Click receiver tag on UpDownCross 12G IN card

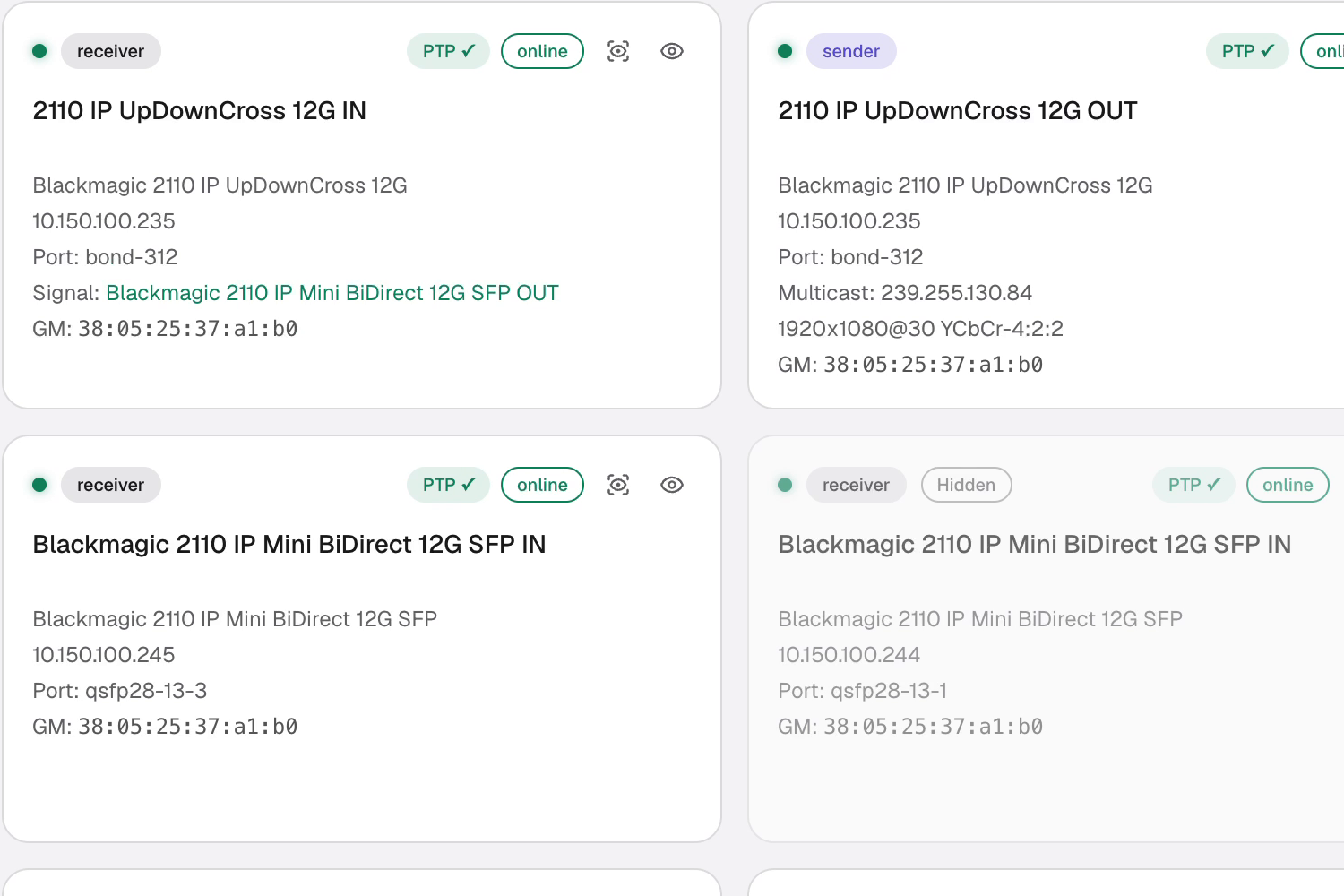pyautogui.click(x=111, y=51)
